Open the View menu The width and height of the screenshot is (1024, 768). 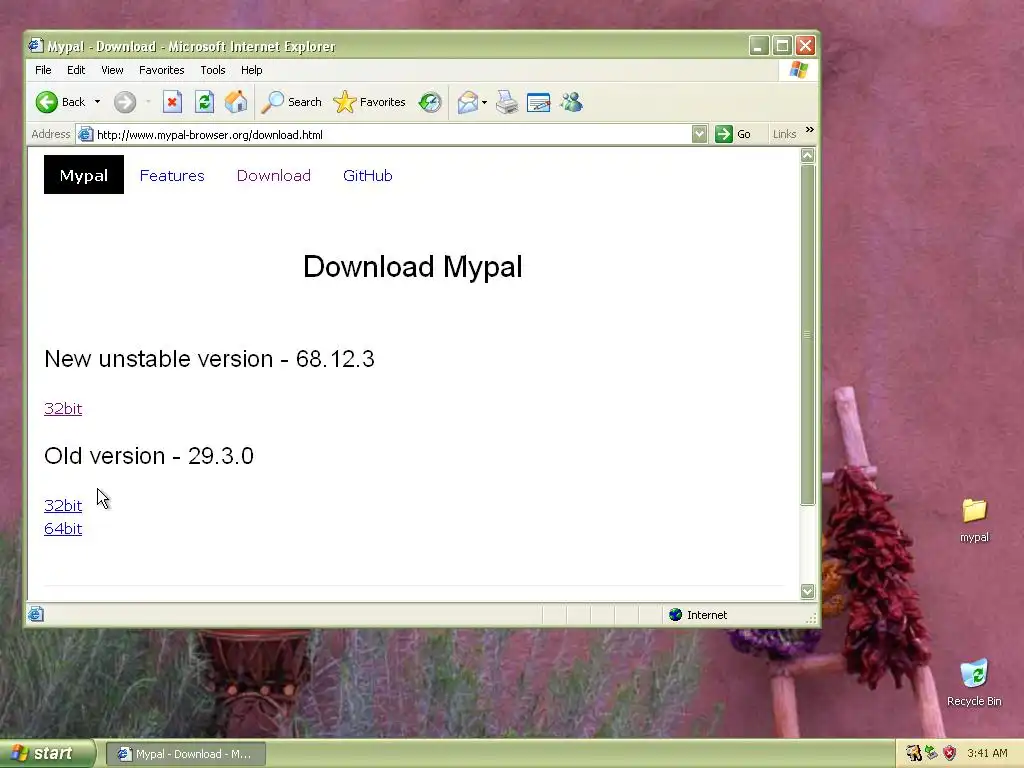(x=112, y=70)
